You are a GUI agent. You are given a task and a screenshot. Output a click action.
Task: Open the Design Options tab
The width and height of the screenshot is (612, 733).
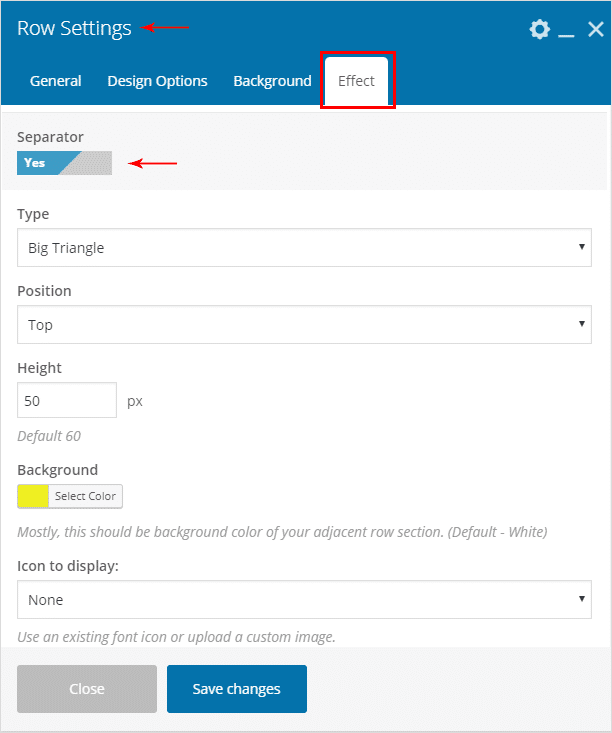(x=158, y=81)
